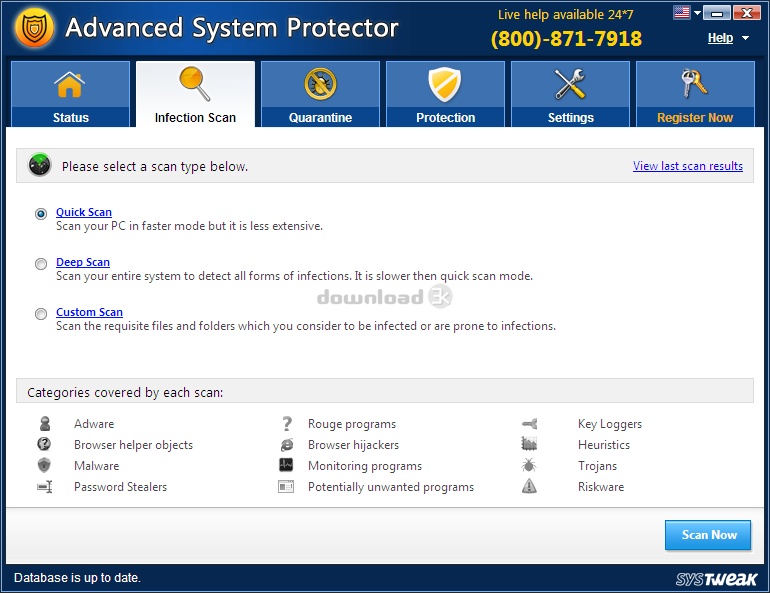Click the Riskware warning triangle icon
The width and height of the screenshot is (770, 593).
click(529, 486)
